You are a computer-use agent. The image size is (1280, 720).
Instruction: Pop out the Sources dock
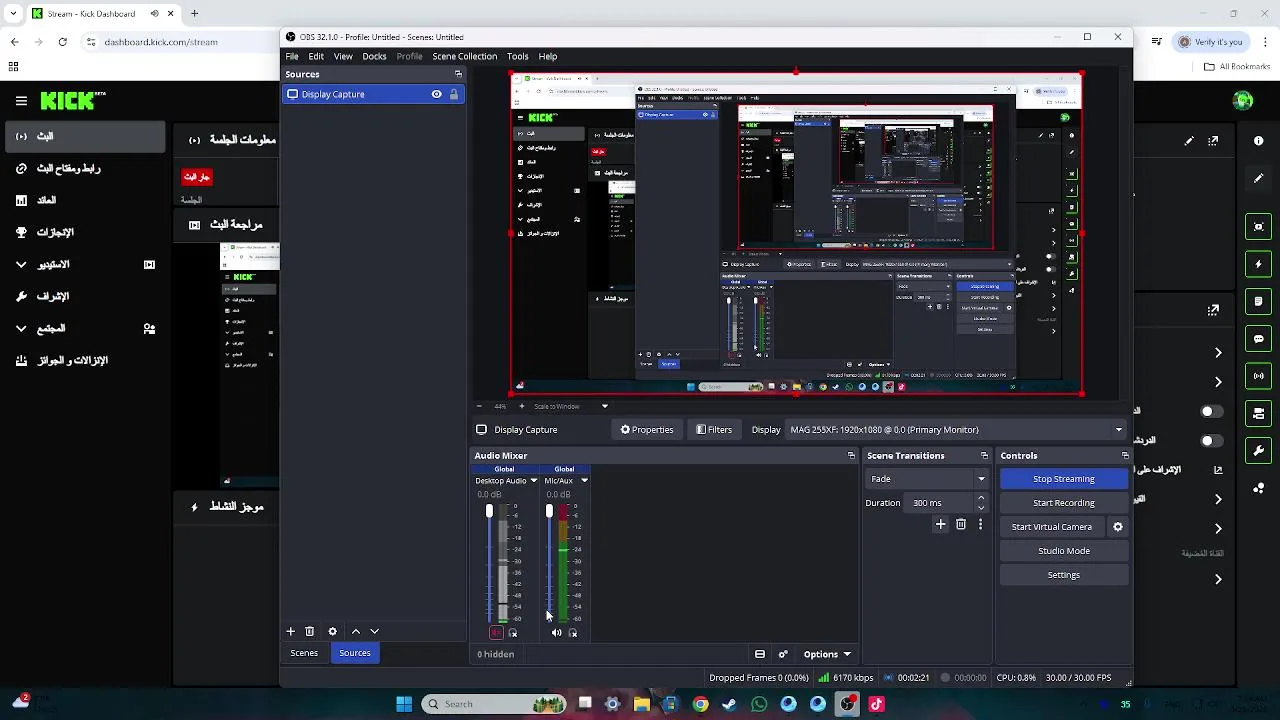pyautogui.click(x=458, y=74)
